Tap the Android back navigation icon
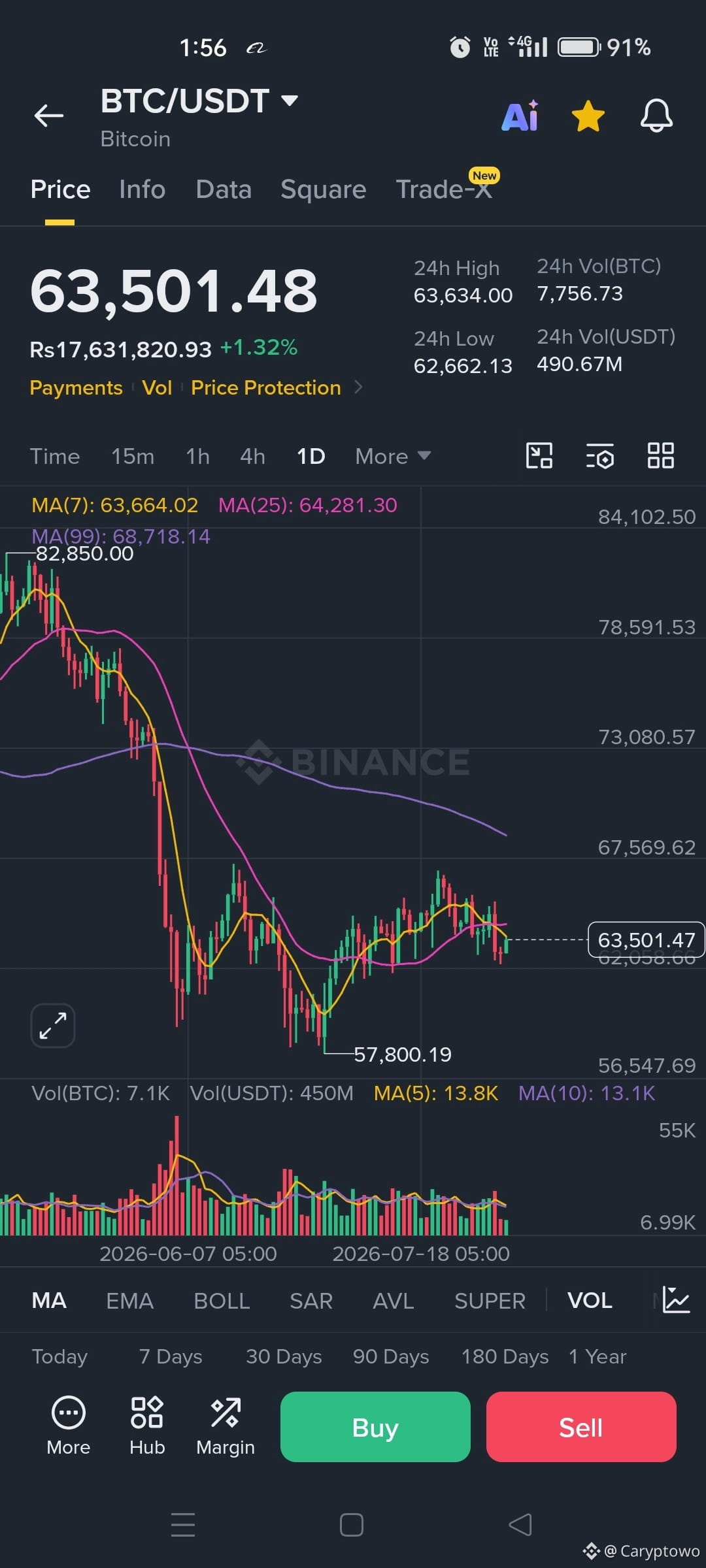This screenshot has height=1568, width=706. point(520,1525)
